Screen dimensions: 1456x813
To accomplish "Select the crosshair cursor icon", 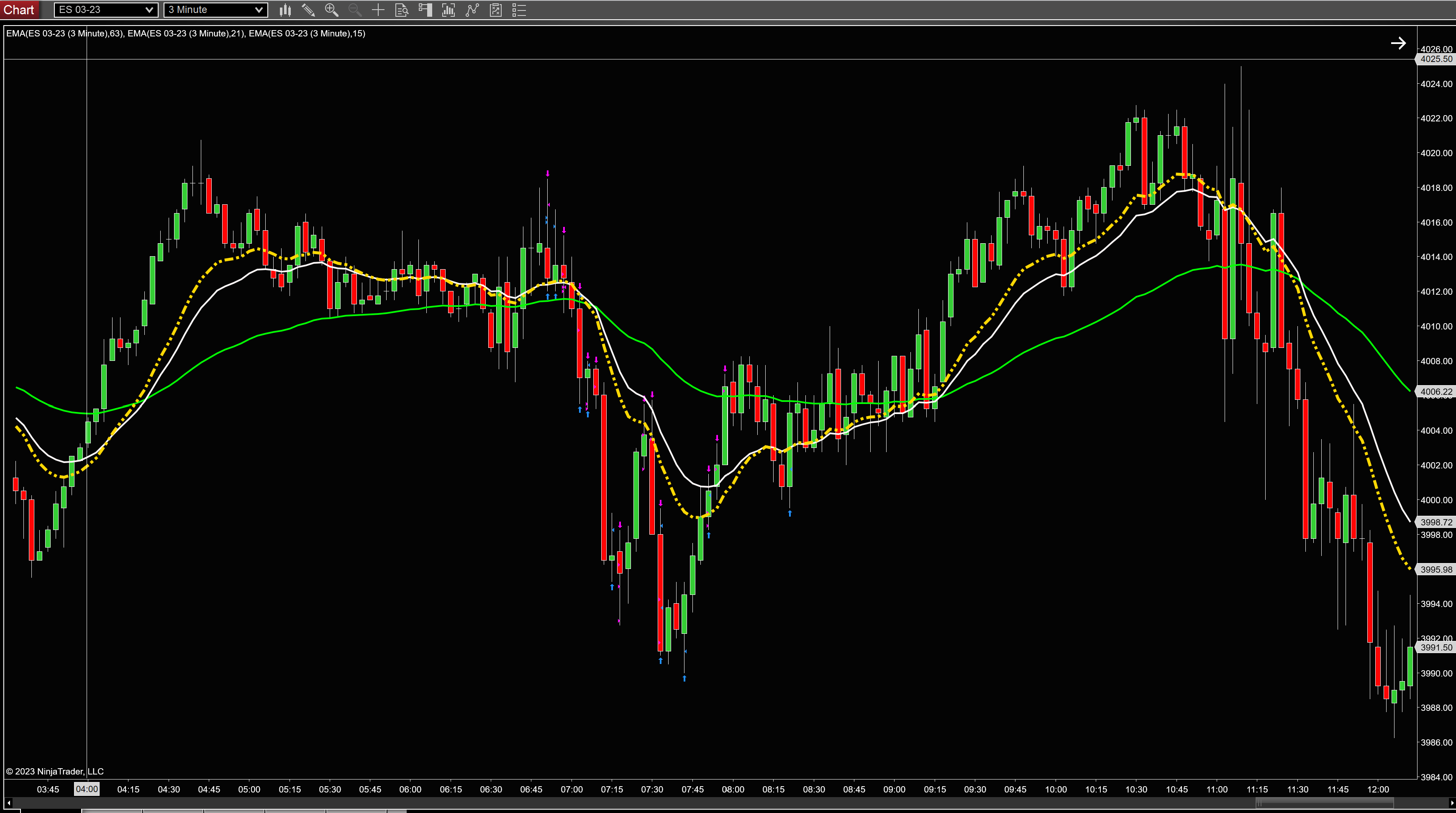I will coord(378,10).
